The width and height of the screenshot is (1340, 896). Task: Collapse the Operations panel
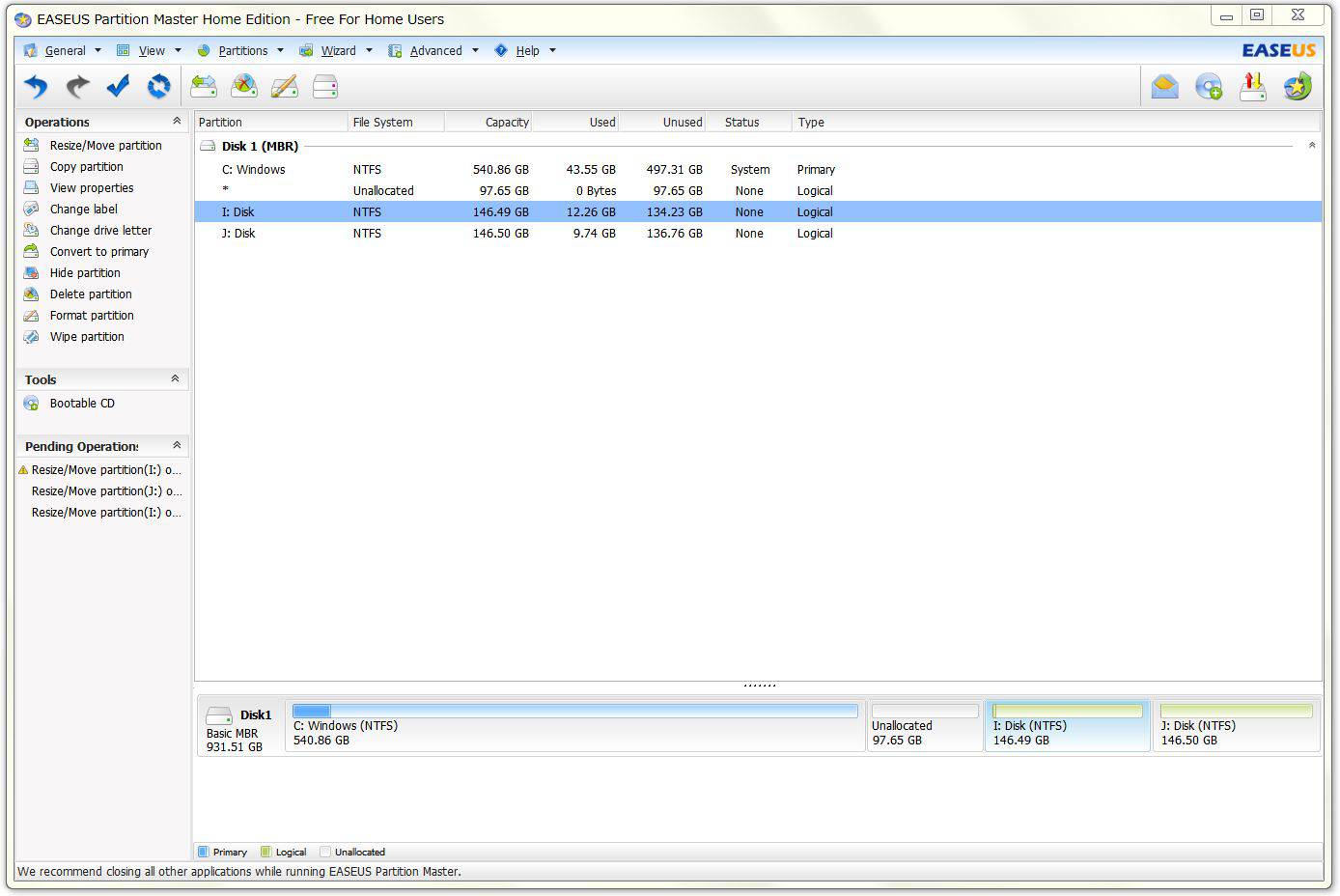[x=176, y=121]
